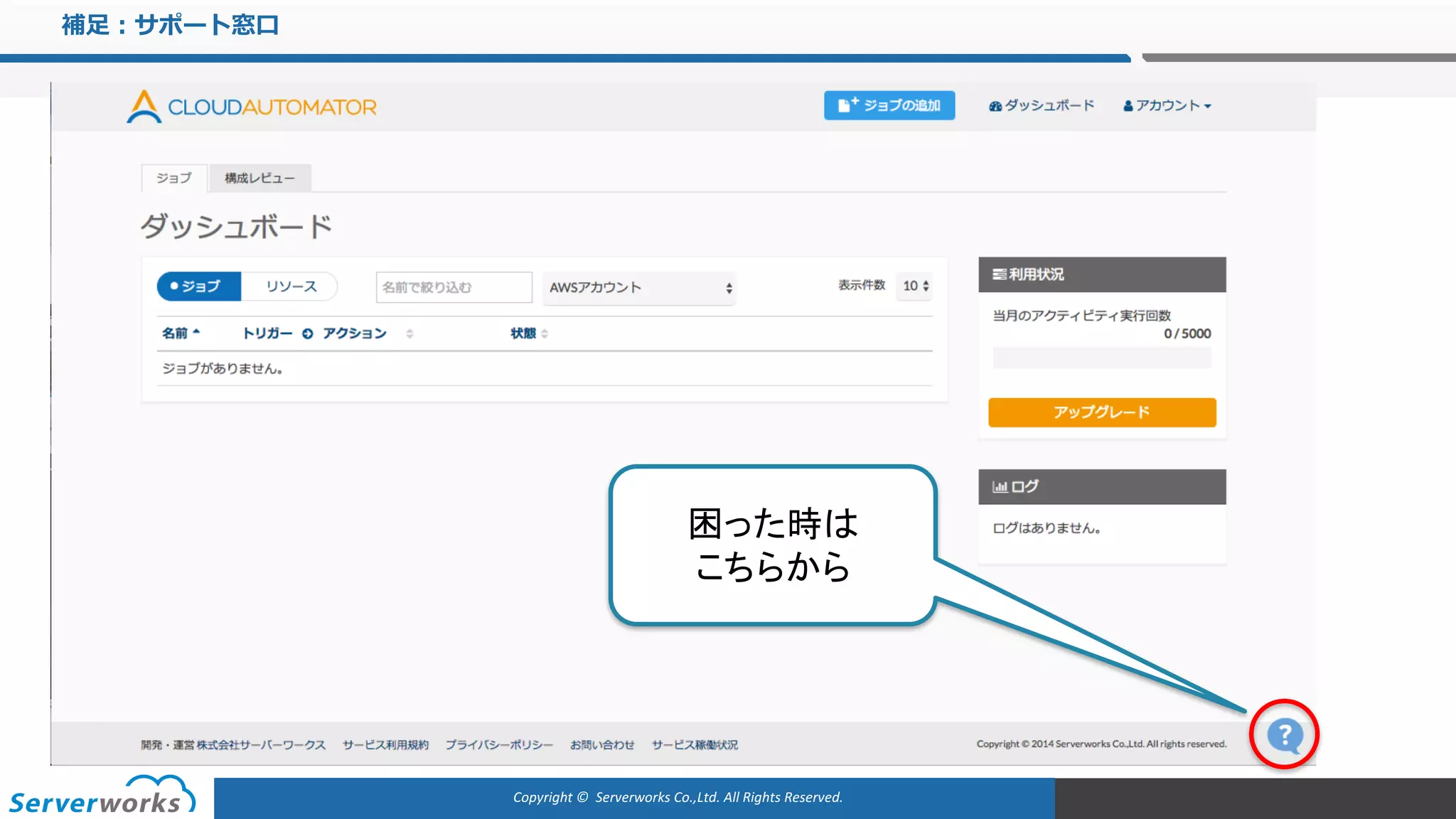Switch to the ジョブ tab
Image resolution: width=1456 pixels, height=819 pixels.
tap(174, 178)
